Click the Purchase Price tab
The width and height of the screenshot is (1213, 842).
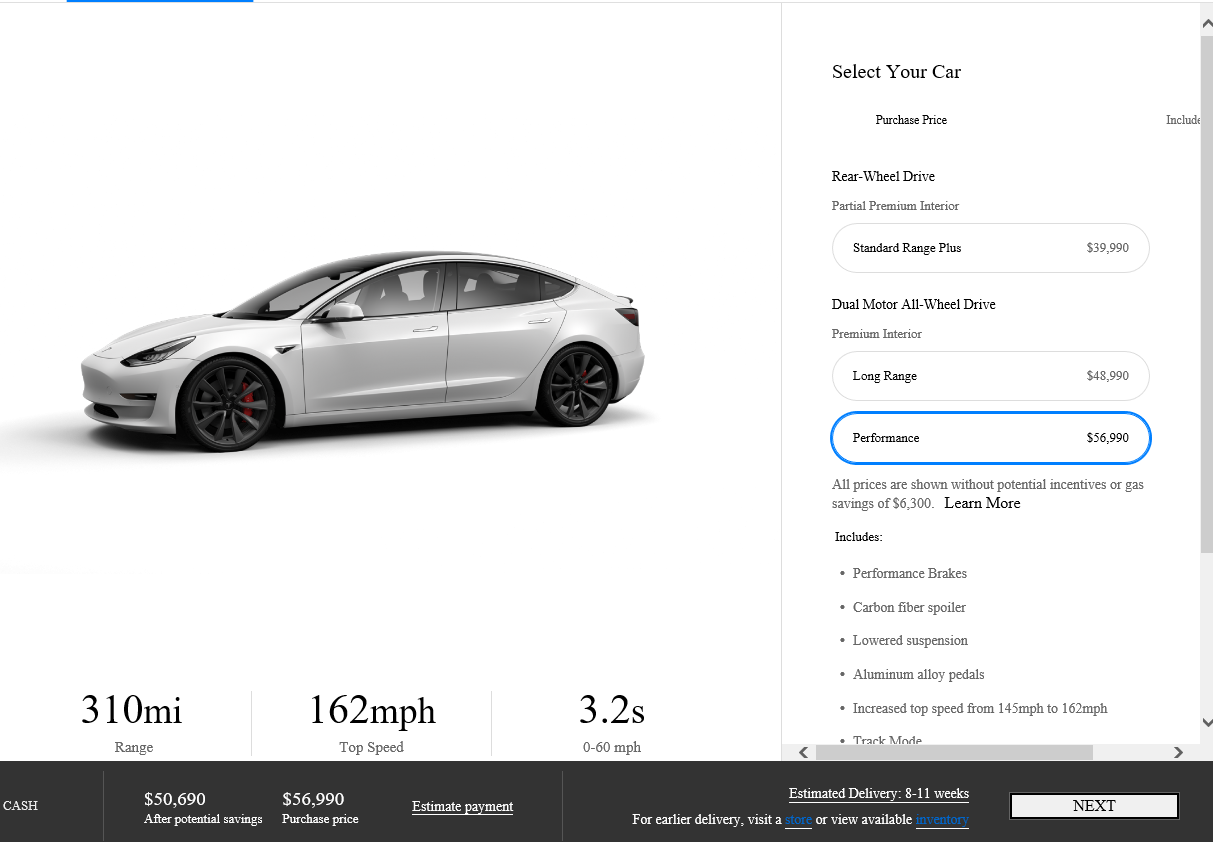tap(911, 120)
